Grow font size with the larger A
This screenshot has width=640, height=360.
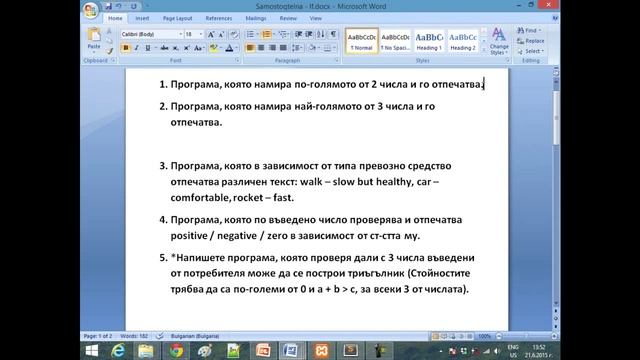pos(211,34)
